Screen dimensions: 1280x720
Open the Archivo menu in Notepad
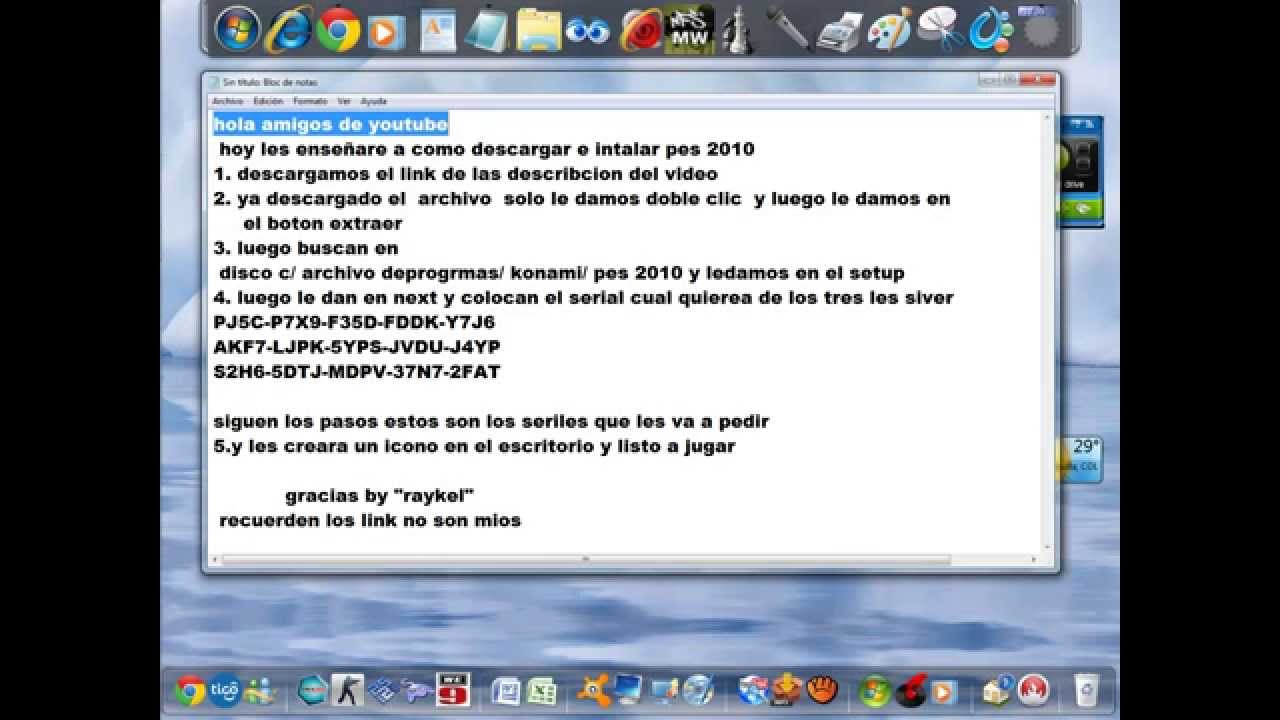click(x=227, y=101)
